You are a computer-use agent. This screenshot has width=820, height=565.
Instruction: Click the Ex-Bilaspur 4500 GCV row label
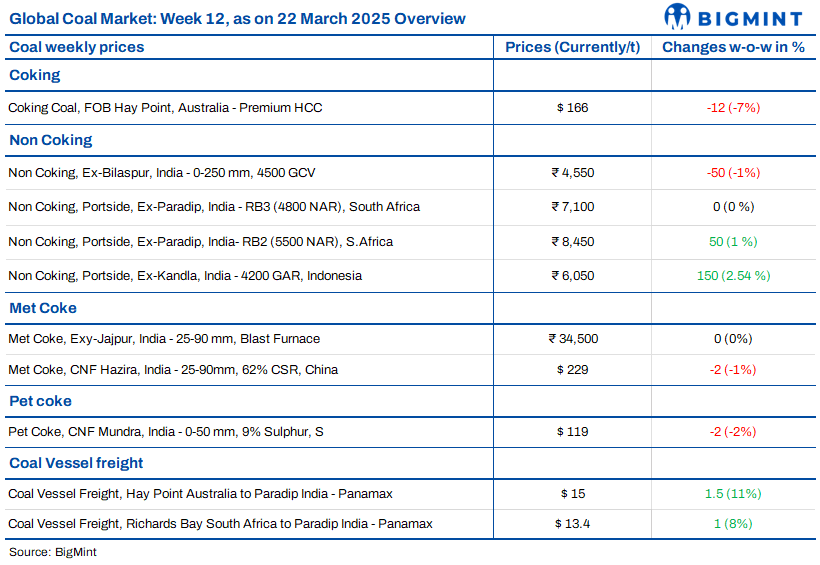(162, 172)
